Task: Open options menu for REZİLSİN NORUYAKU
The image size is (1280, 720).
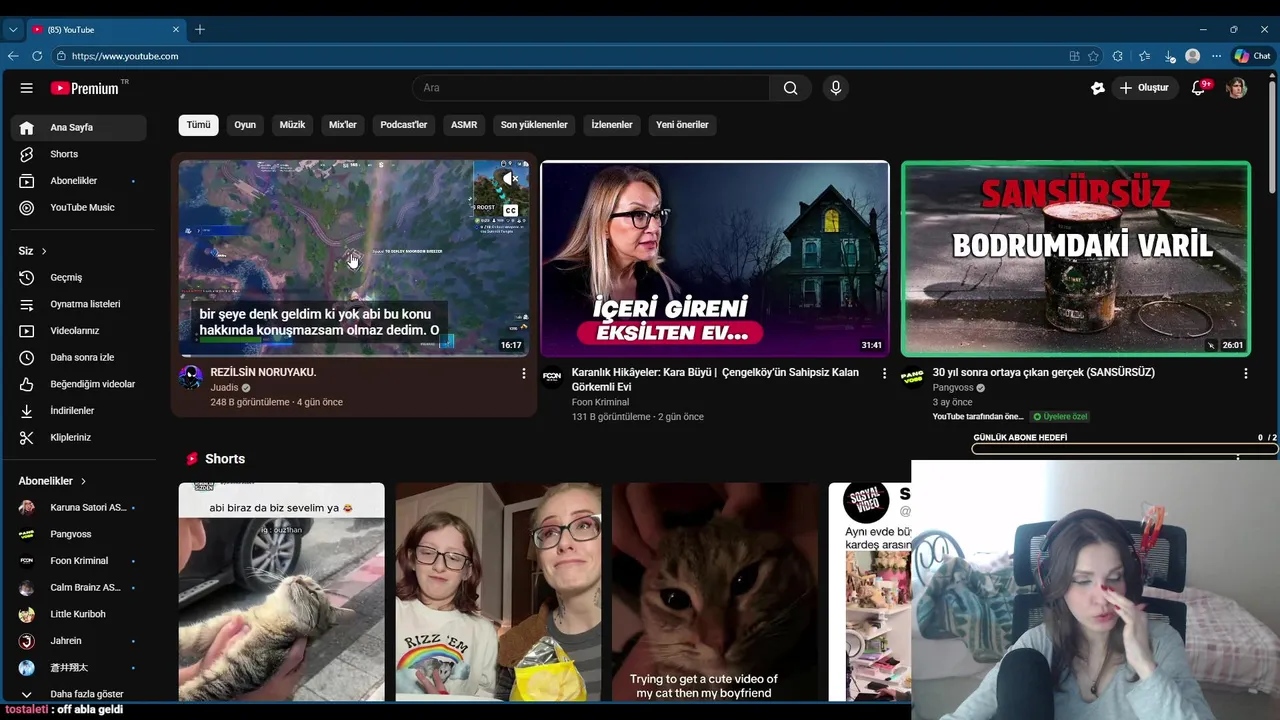Action: click(x=523, y=373)
